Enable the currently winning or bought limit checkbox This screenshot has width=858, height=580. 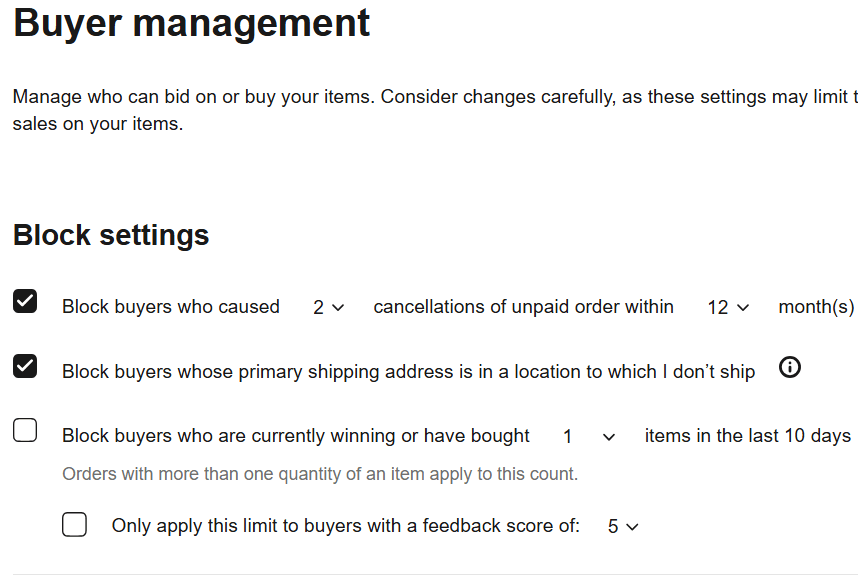coord(25,430)
